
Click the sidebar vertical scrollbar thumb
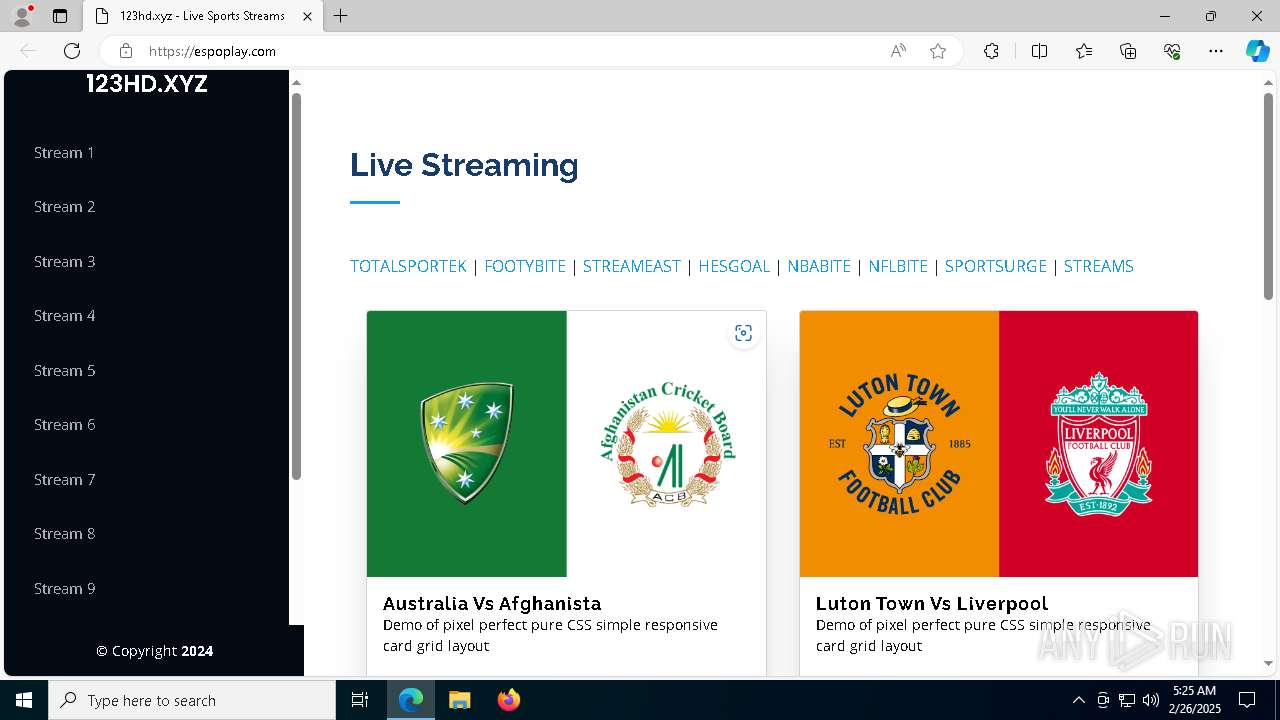(296, 286)
